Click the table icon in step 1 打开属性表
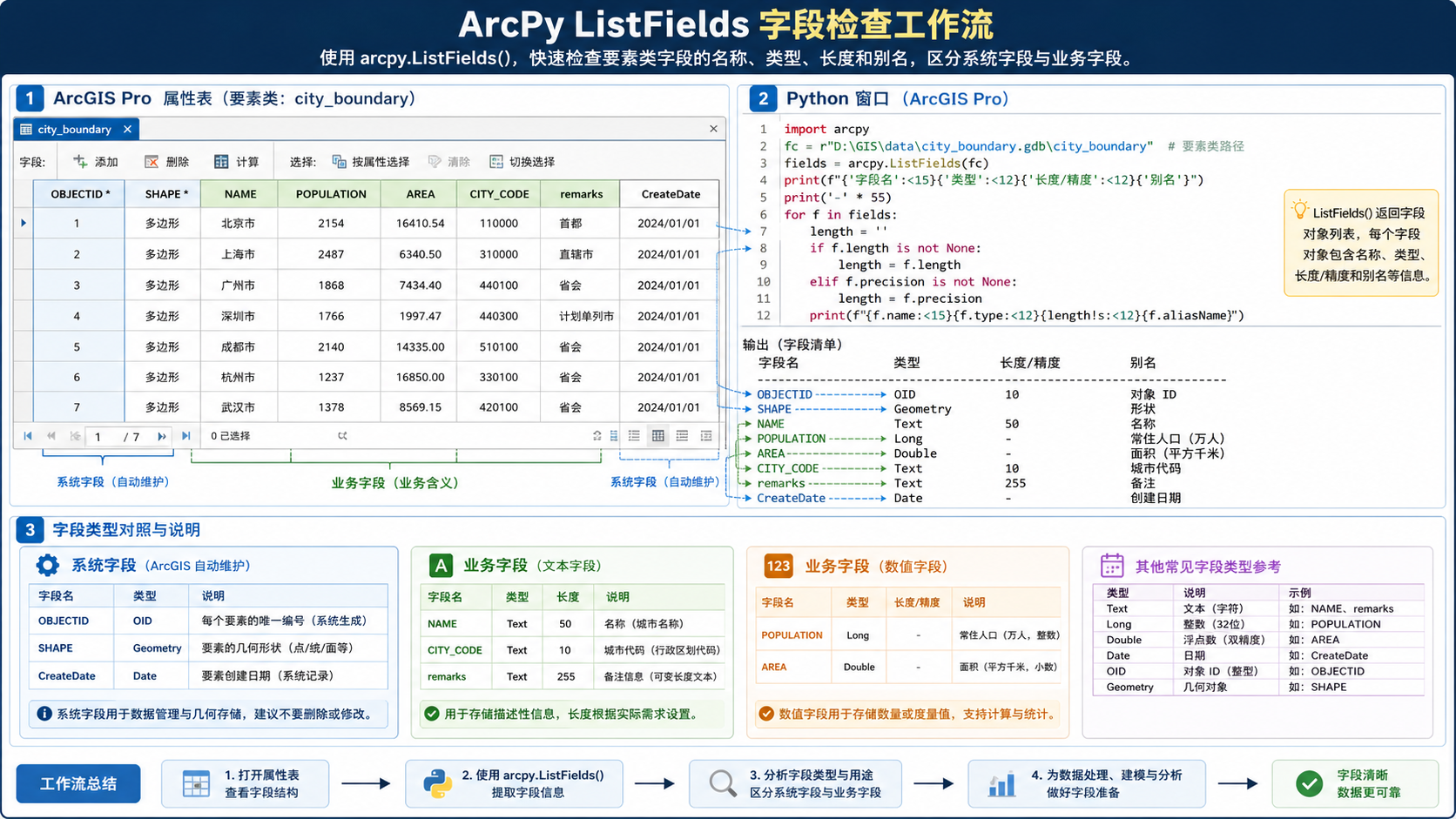 point(196,784)
